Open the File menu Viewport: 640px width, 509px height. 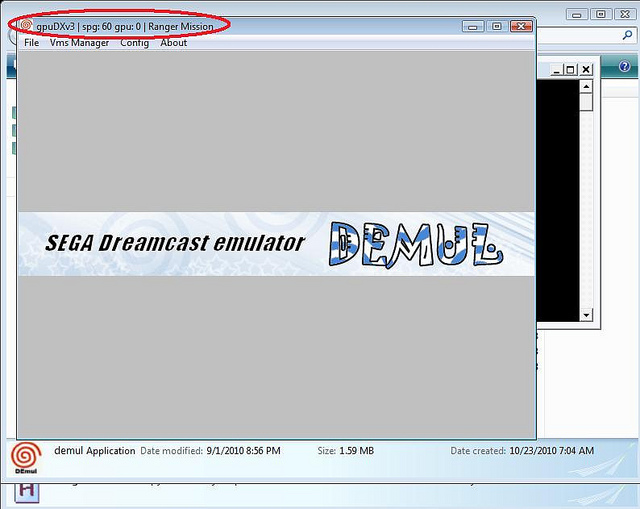[x=31, y=43]
